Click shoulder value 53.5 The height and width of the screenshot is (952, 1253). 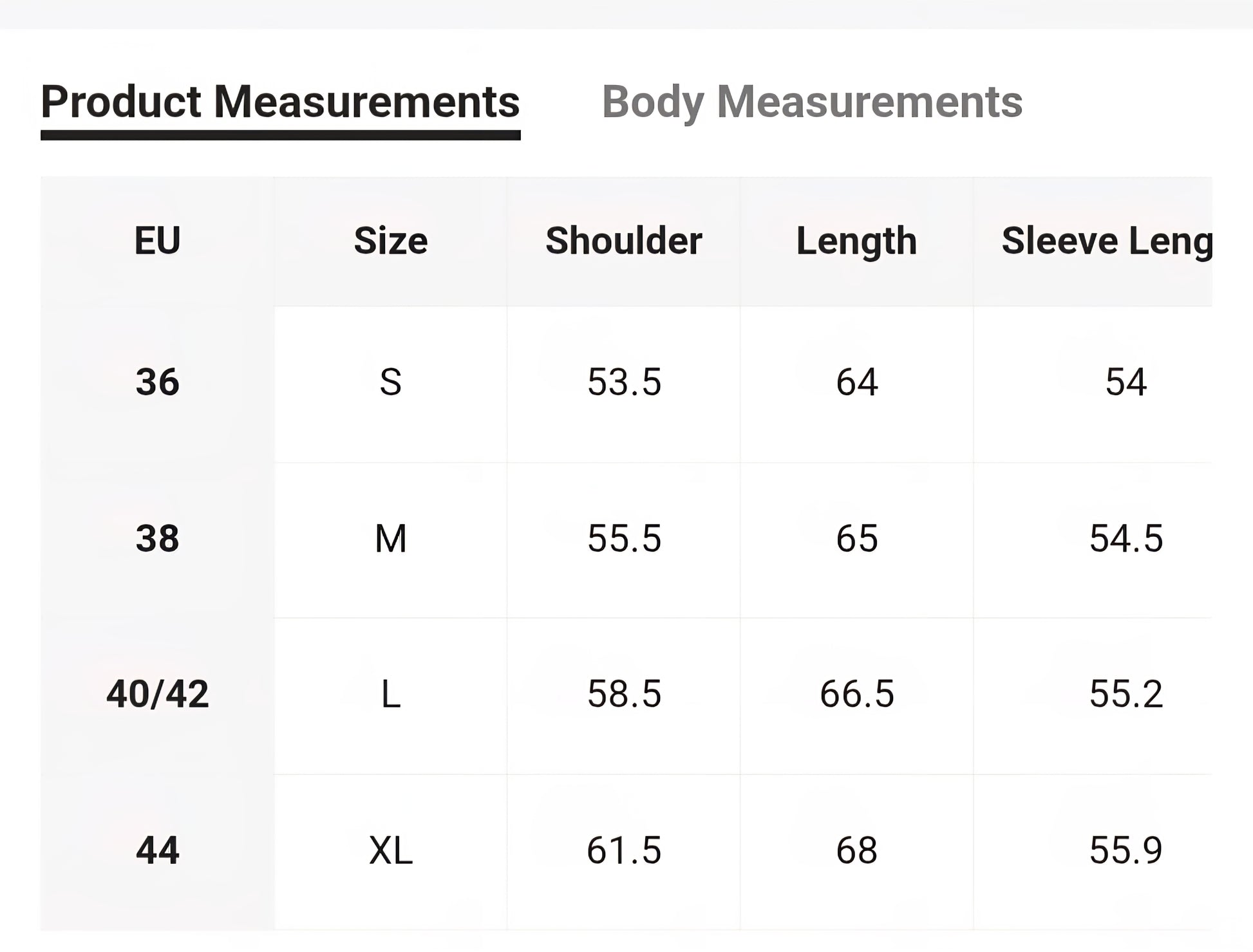(624, 382)
